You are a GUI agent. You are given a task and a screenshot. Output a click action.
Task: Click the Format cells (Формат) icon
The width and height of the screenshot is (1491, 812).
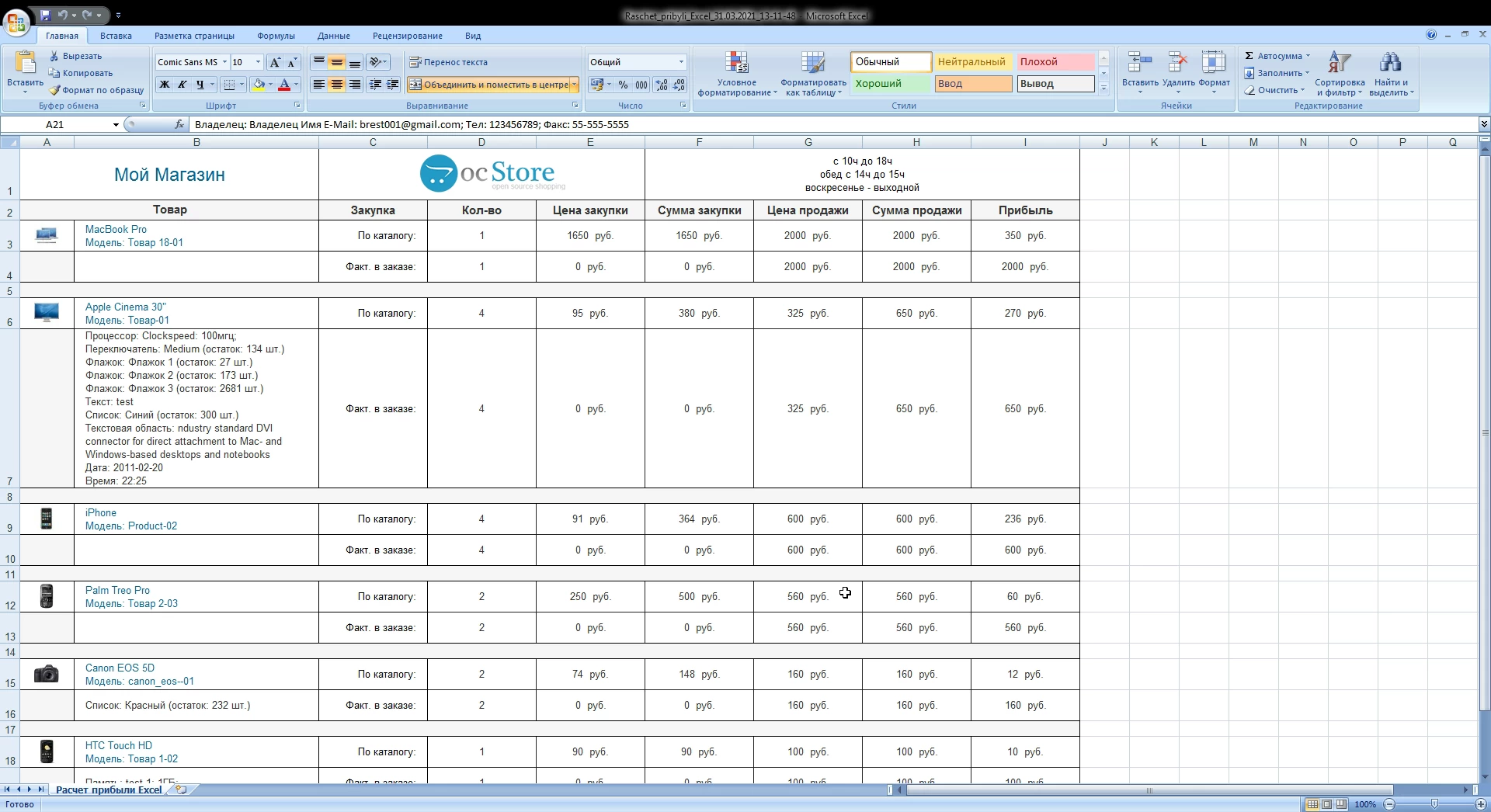click(x=1214, y=63)
